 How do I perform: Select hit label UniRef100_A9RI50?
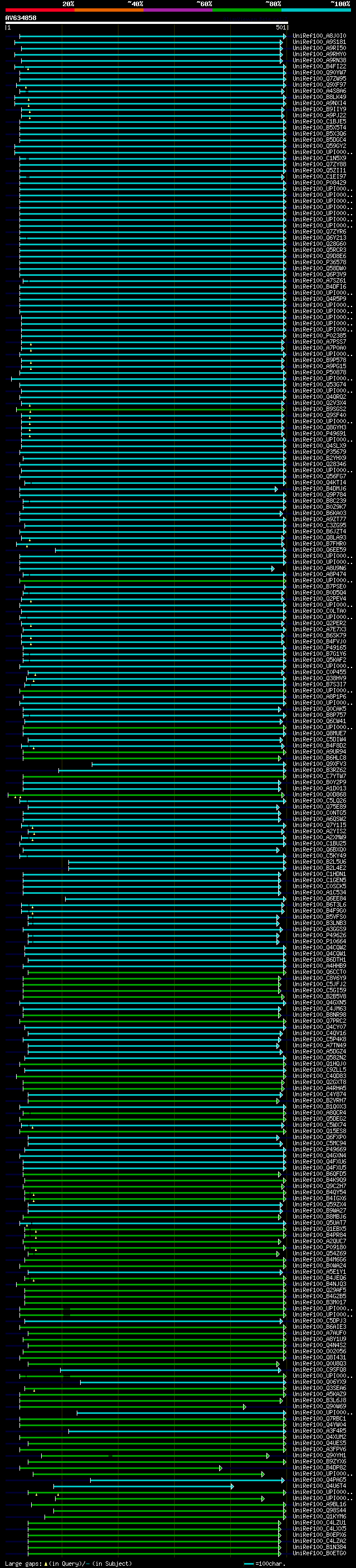click(x=319, y=48)
